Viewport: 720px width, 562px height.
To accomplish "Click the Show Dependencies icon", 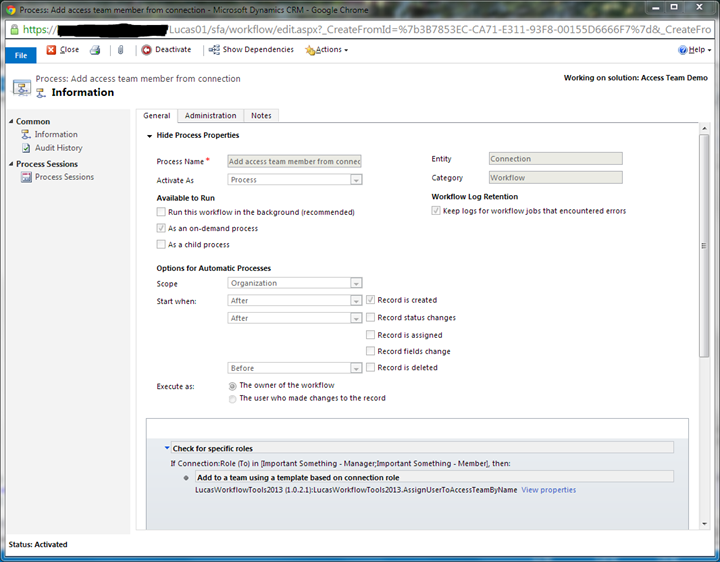I will 214,50.
